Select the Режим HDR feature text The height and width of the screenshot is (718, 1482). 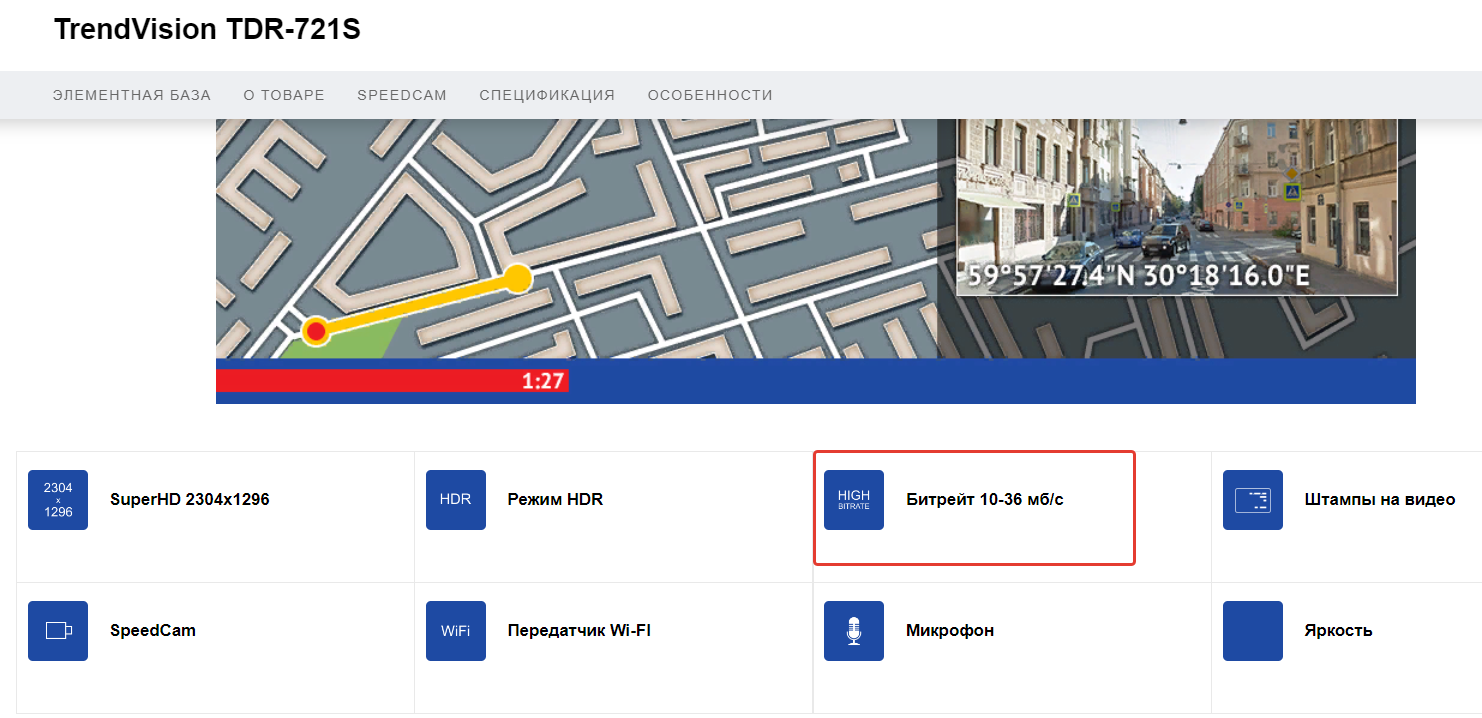555,500
